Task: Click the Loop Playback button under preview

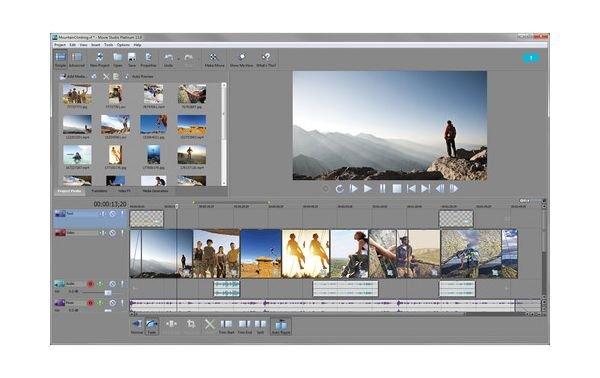Action: [339, 189]
